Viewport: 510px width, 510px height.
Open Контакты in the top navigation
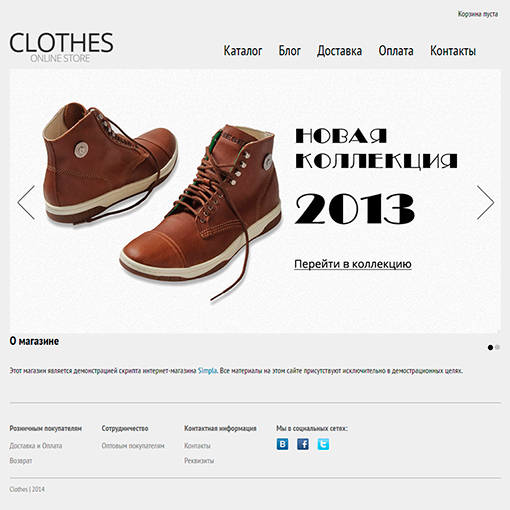pyautogui.click(x=453, y=51)
